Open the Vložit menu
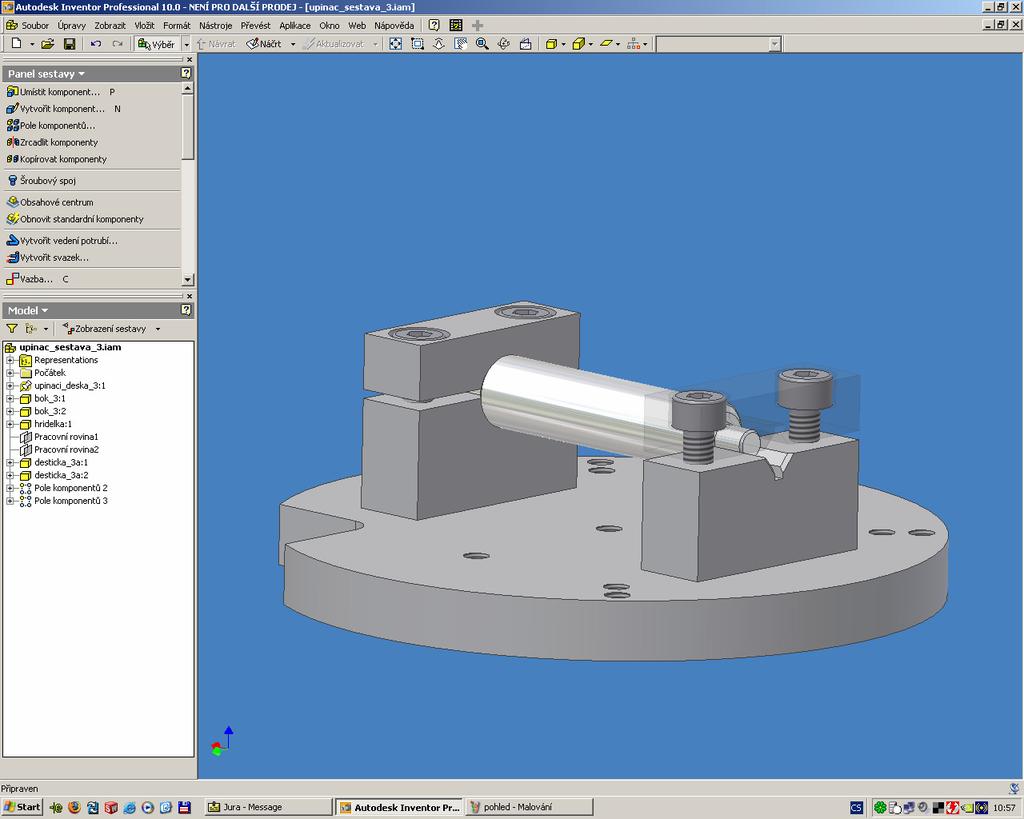1024x819 pixels. tap(144, 25)
